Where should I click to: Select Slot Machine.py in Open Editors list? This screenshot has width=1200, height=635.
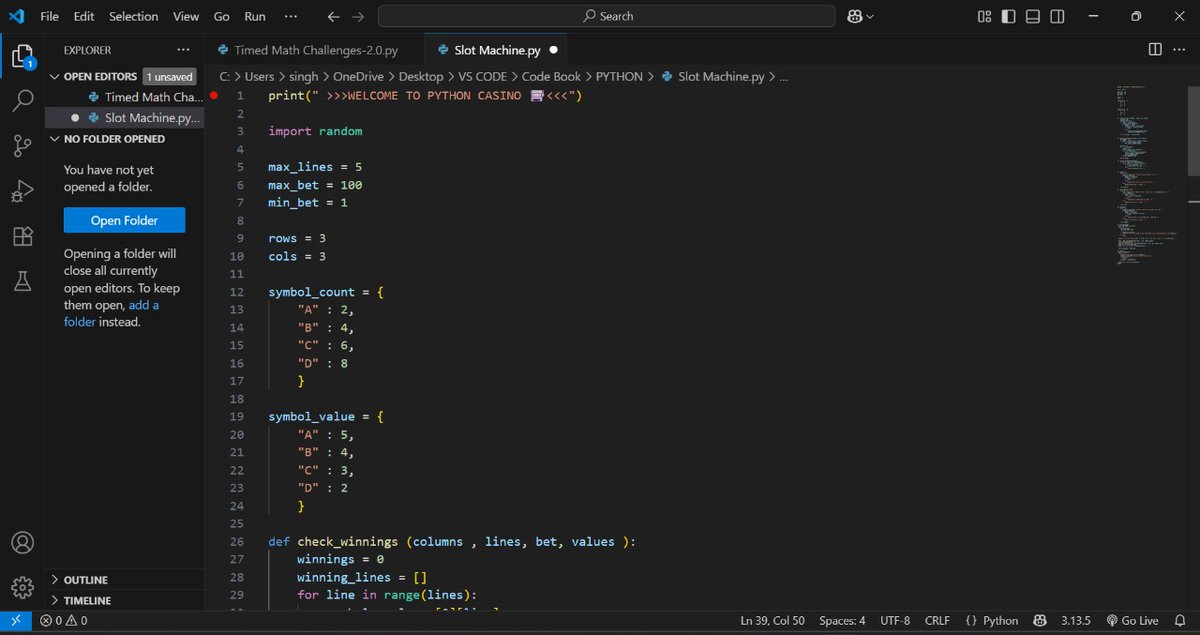click(124, 118)
